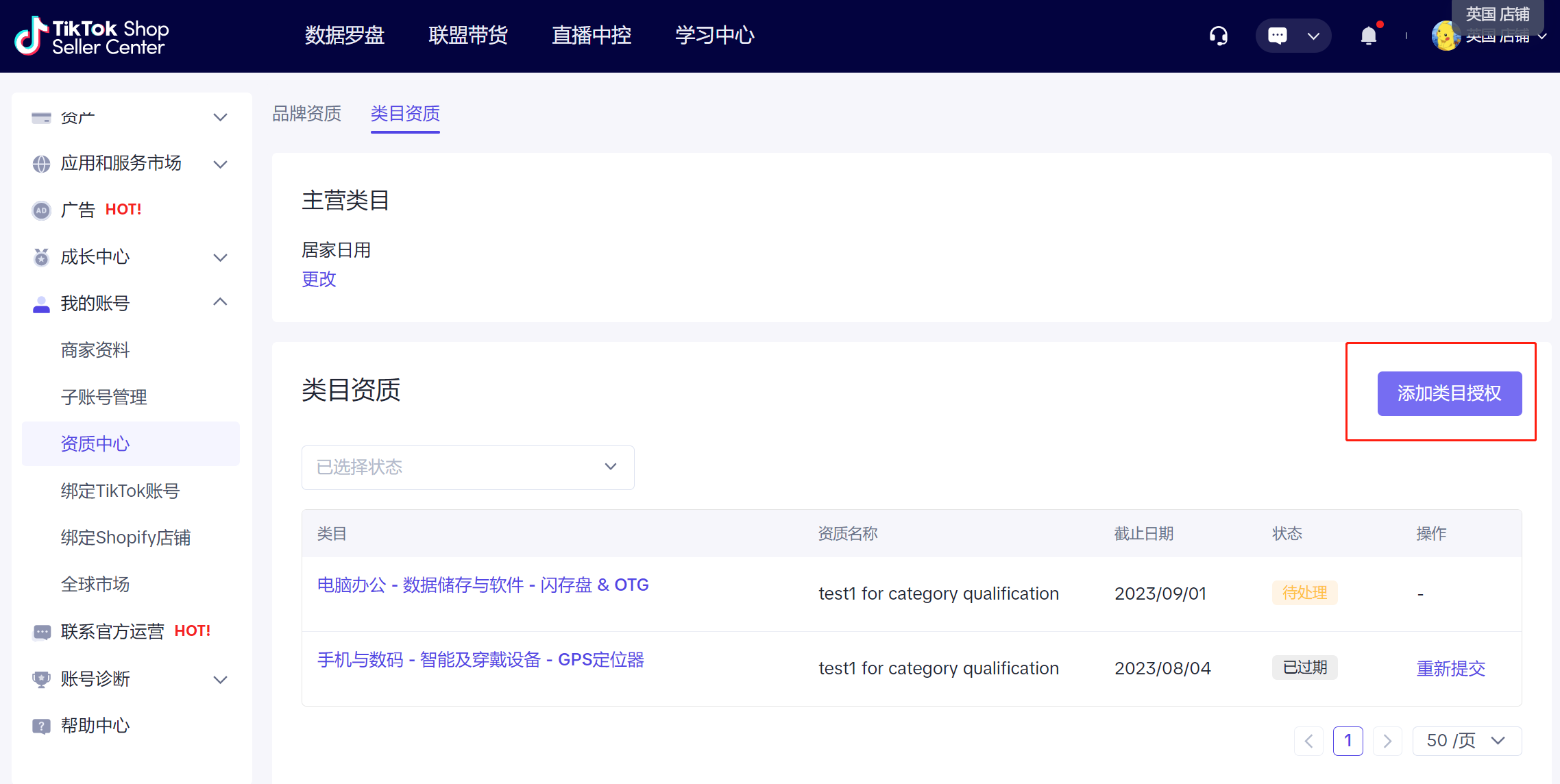Click the 联系官方运营 chat icon
The image size is (1560, 784).
(x=41, y=632)
